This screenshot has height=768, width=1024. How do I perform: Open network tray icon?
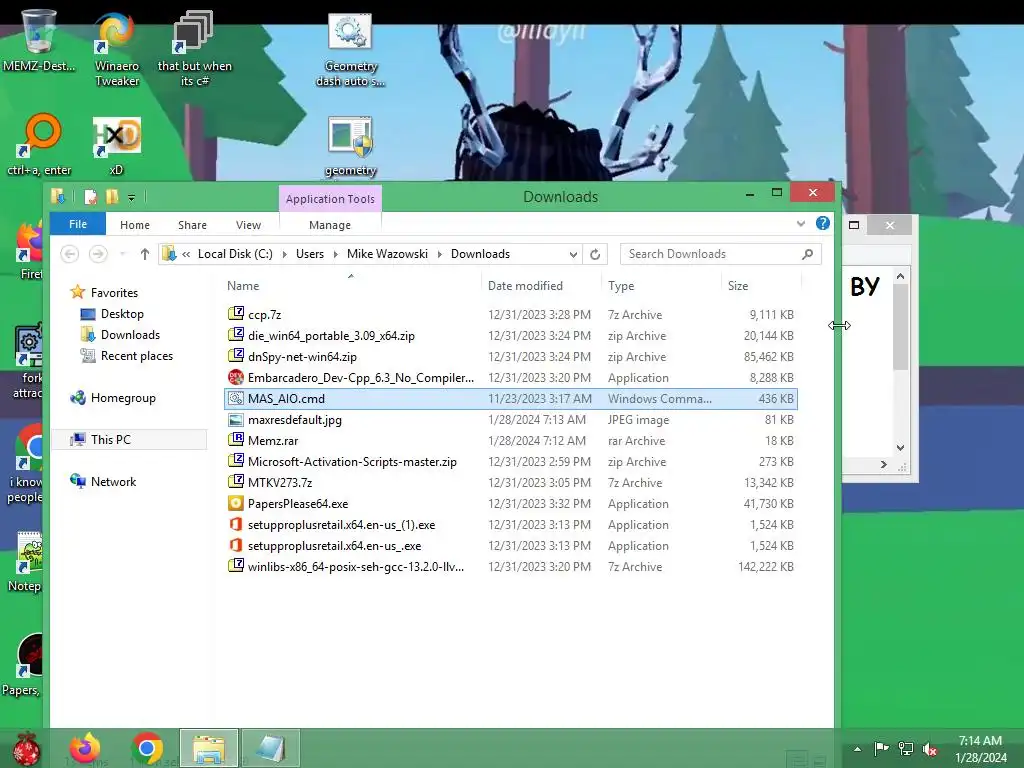pos(906,749)
